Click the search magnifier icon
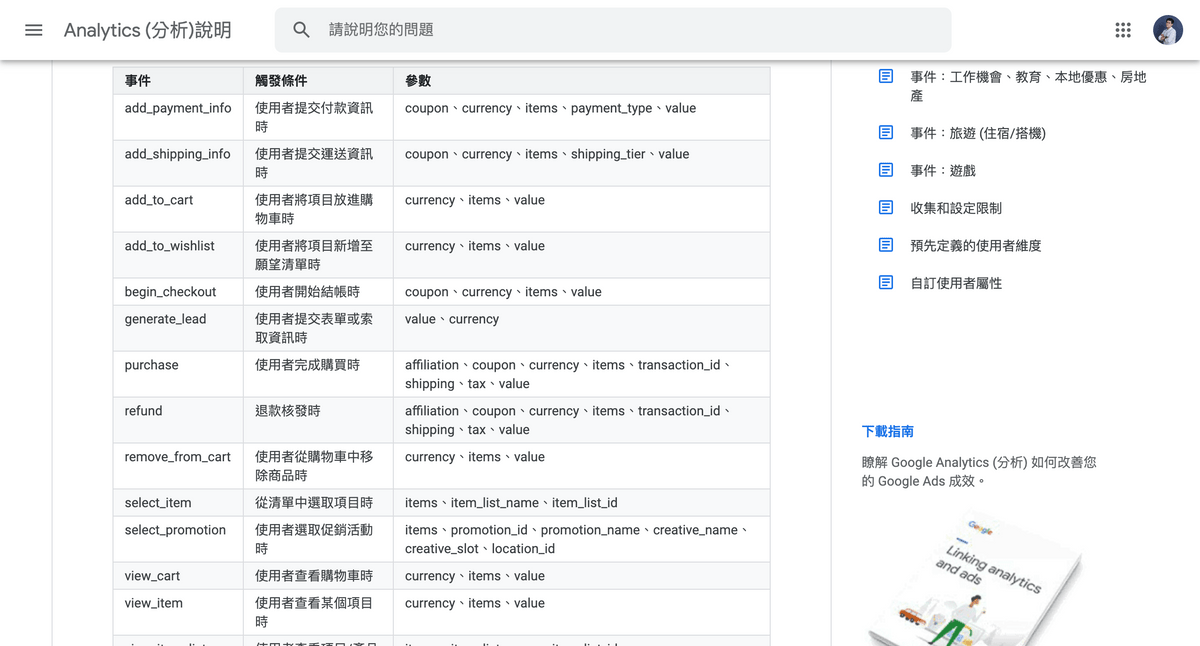The width and height of the screenshot is (1200, 646). [301, 30]
